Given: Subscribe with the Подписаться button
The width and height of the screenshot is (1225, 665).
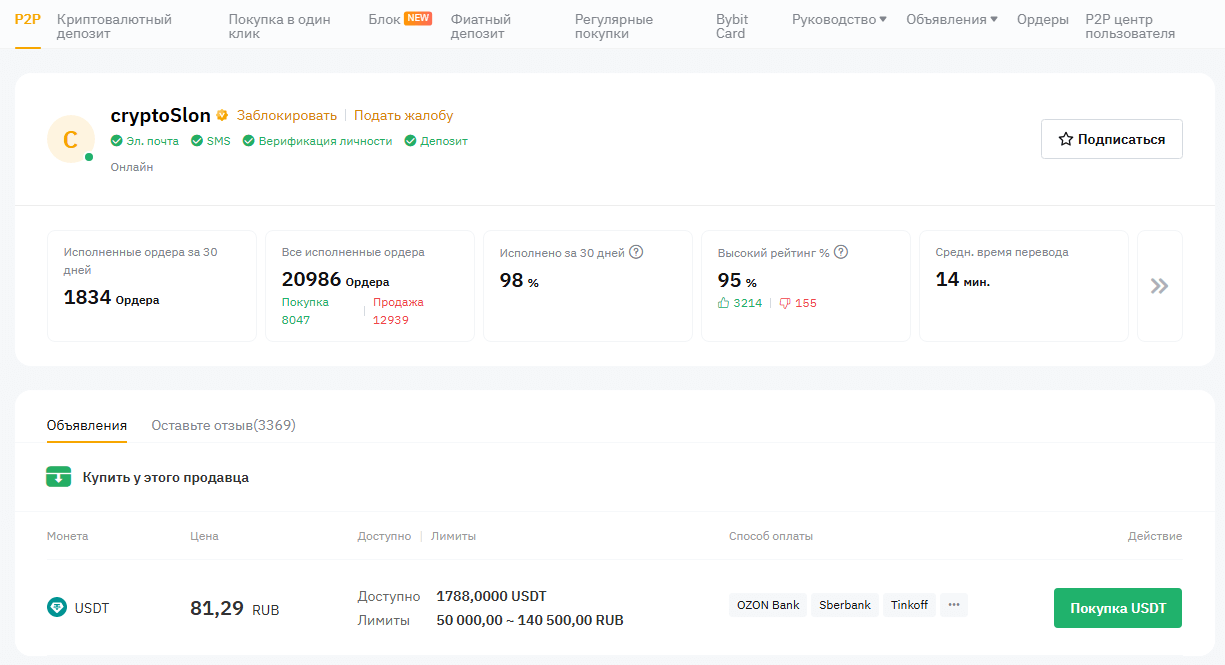Looking at the screenshot, I should pos(1111,139).
